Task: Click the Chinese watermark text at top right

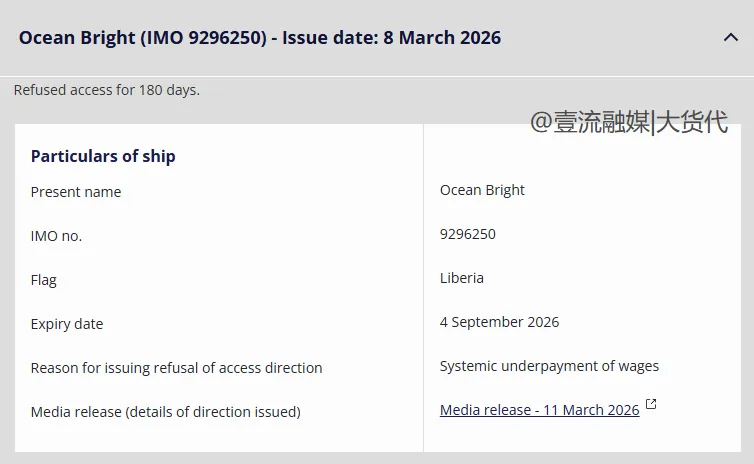Action: pos(629,122)
